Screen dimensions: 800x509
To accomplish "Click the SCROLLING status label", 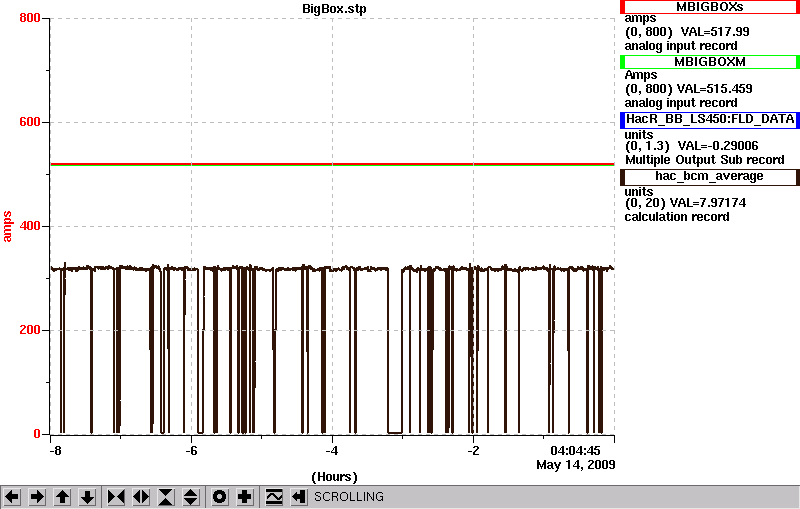I will (x=349, y=497).
